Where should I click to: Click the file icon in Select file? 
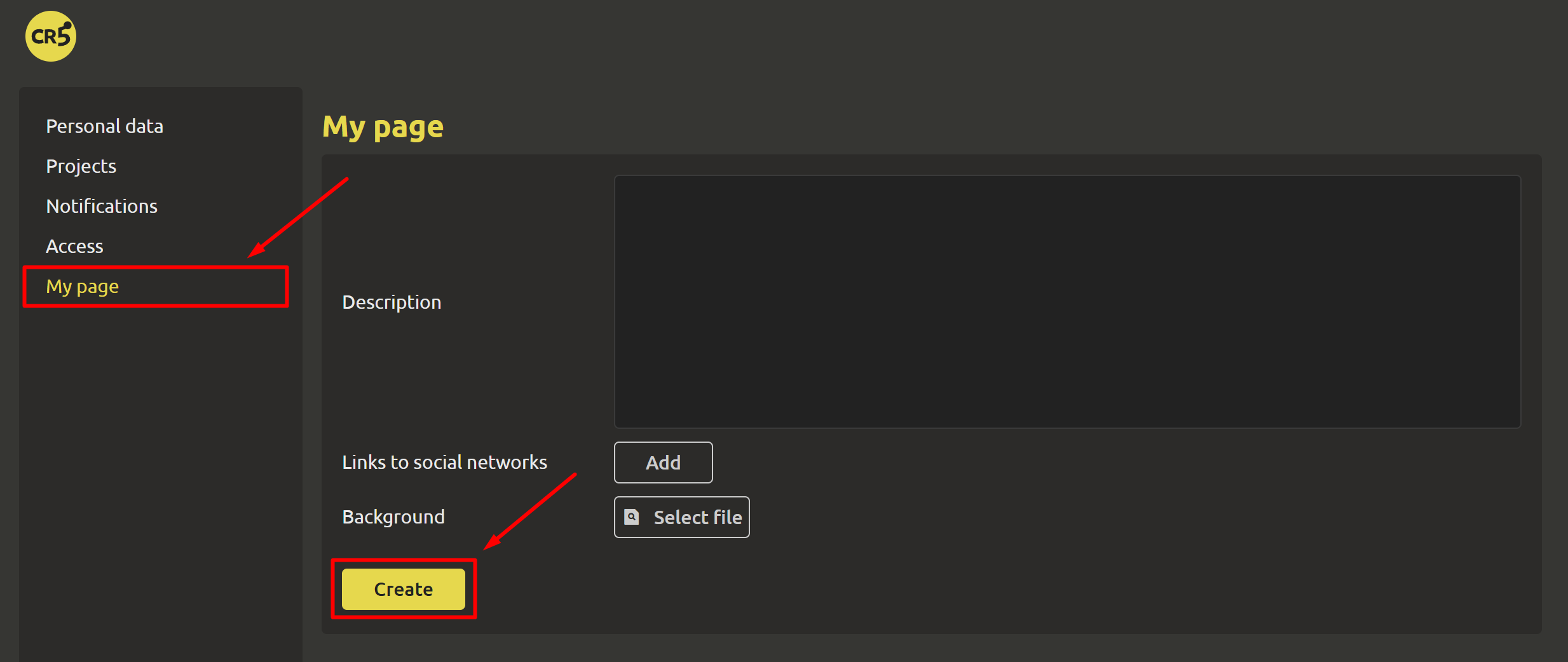pyautogui.click(x=631, y=517)
